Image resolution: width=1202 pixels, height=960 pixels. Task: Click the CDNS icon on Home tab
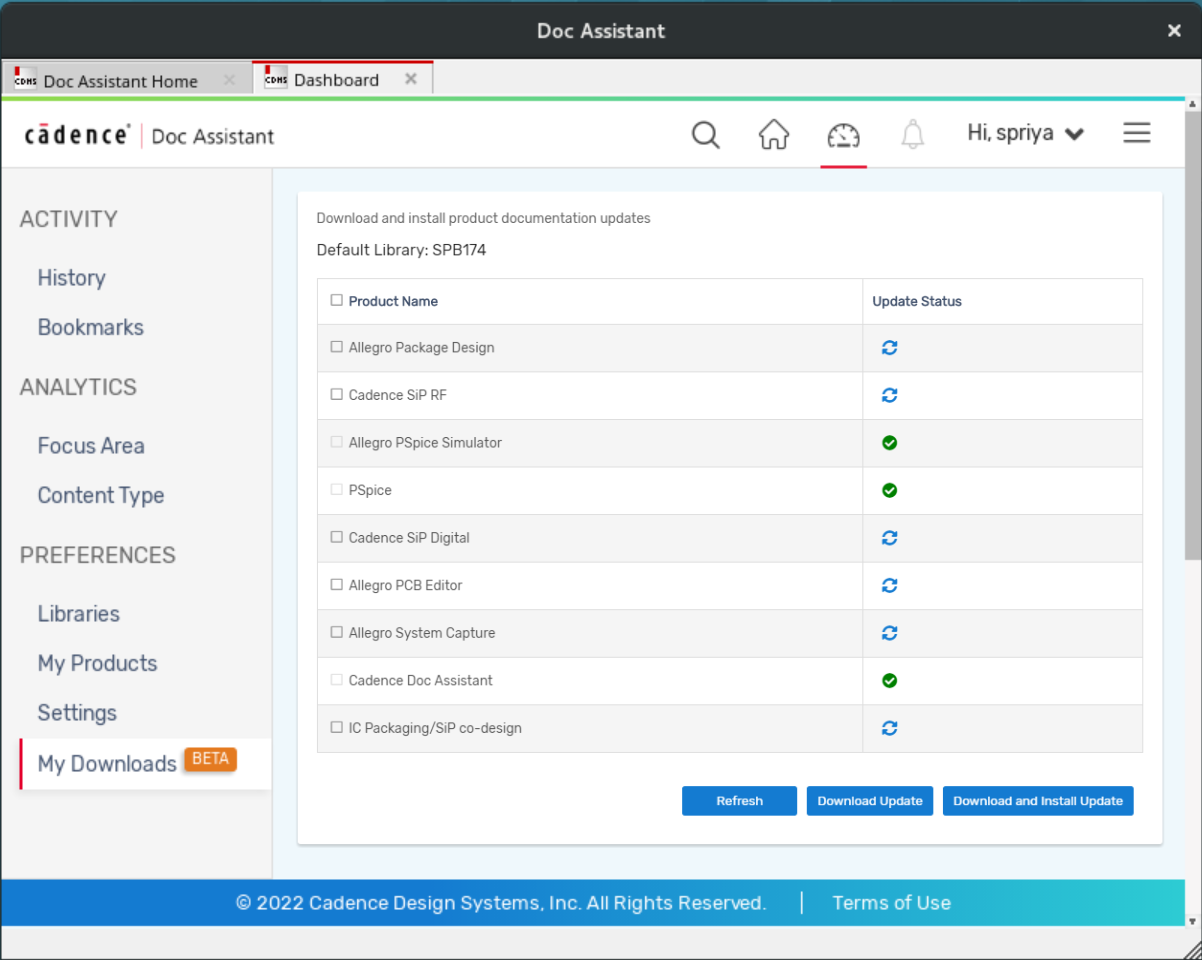pyautogui.click(x=26, y=79)
